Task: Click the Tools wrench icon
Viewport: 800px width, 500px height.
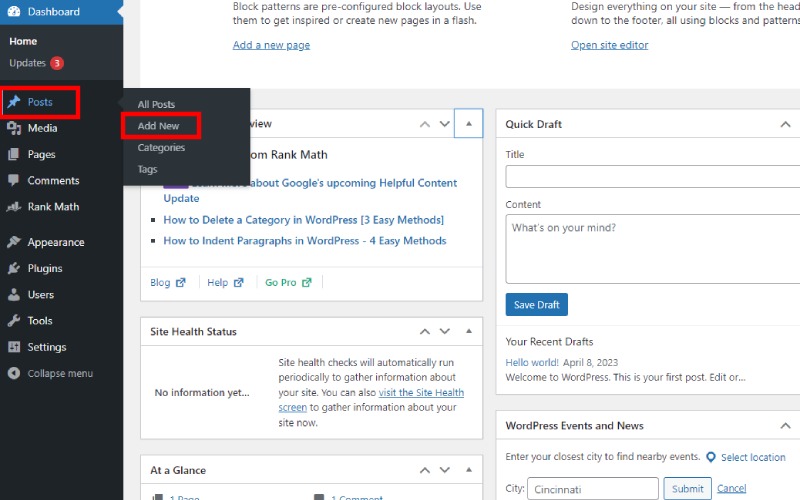Action: [14, 320]
